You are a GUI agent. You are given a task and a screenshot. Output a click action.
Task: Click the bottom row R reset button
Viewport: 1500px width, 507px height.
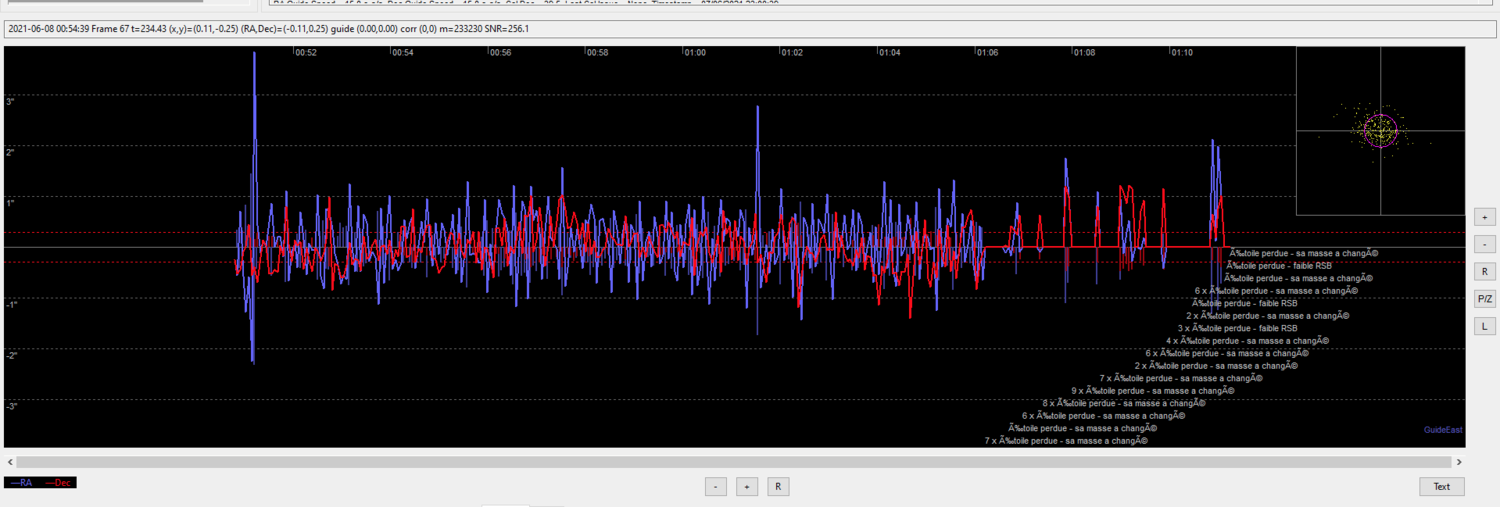pyautogui.click(x=777, y=487)
